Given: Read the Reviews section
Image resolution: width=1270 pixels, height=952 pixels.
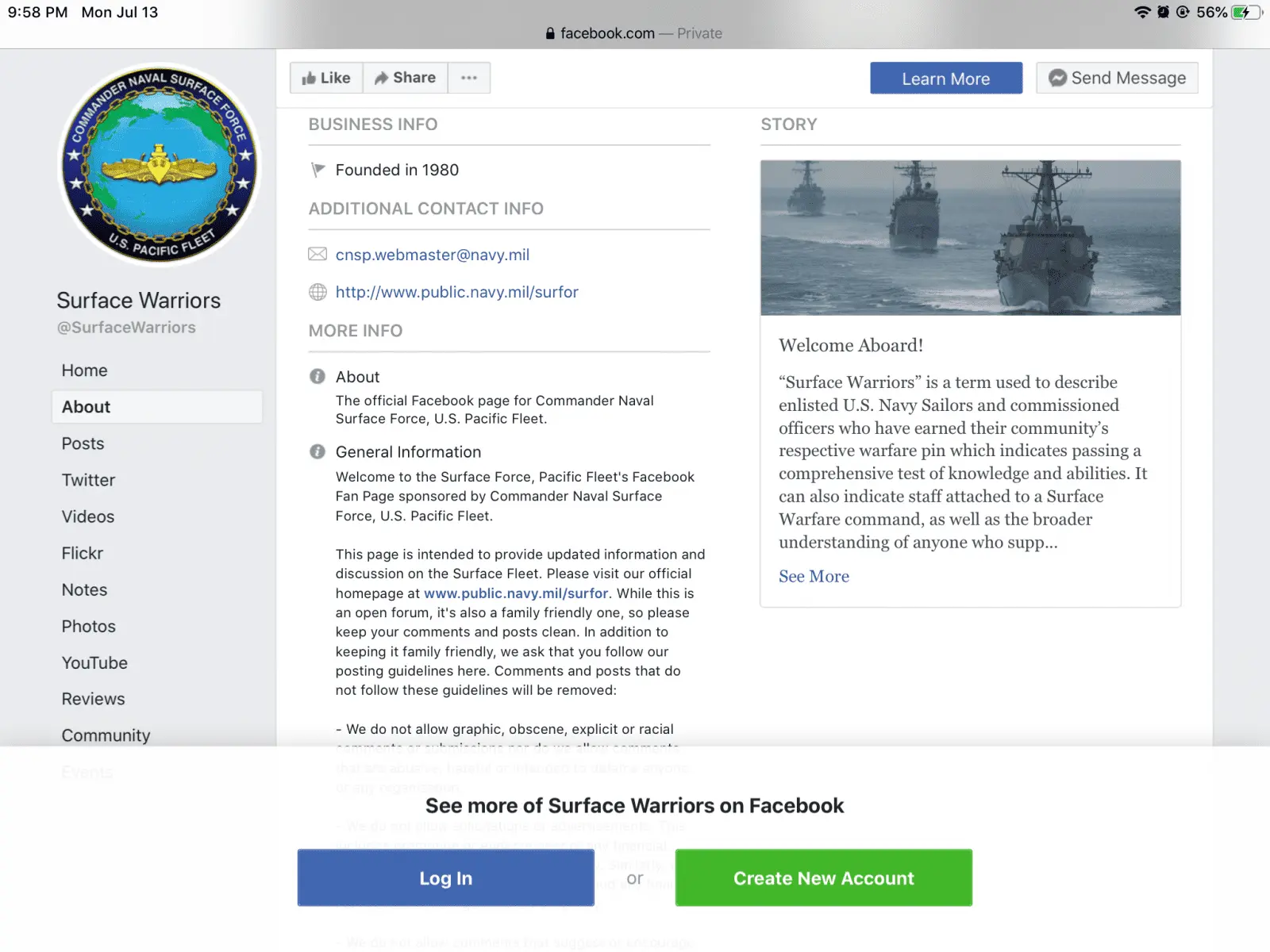Looking at the screenshot, I should pyautogui.click(x=94, y=699).
